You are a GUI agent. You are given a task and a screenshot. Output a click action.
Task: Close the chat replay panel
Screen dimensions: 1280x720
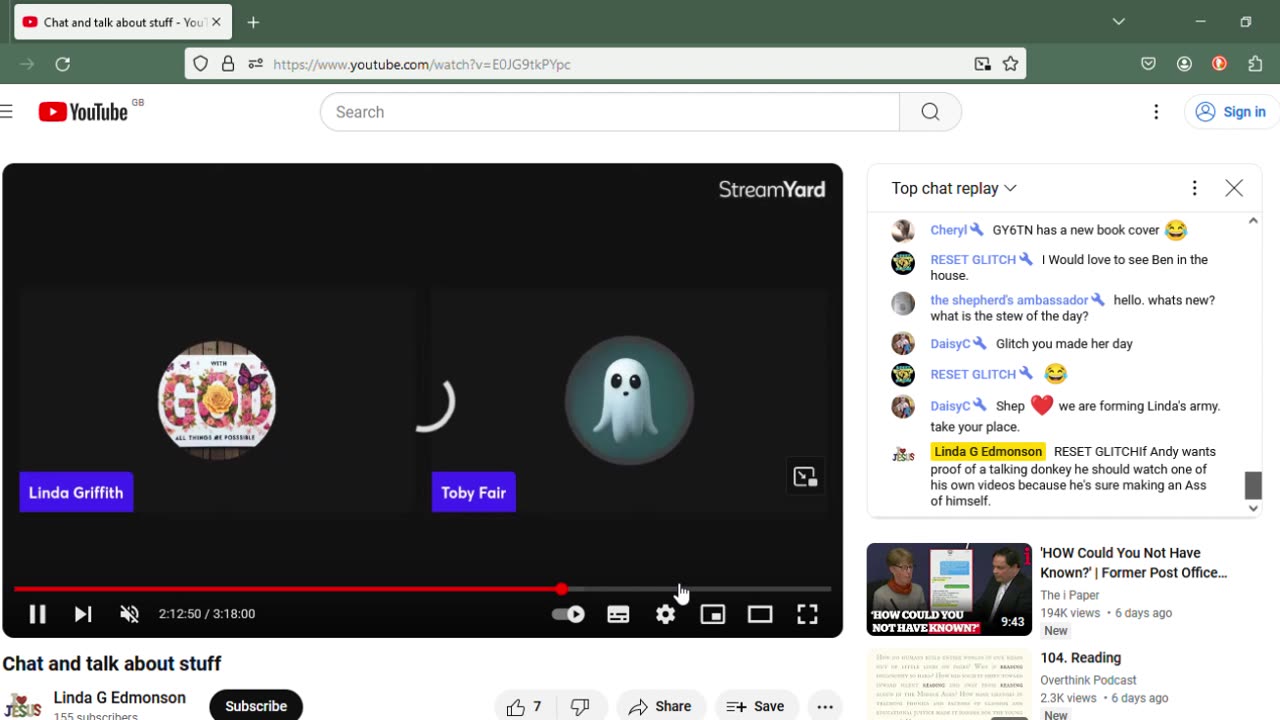coord(1234,188)
